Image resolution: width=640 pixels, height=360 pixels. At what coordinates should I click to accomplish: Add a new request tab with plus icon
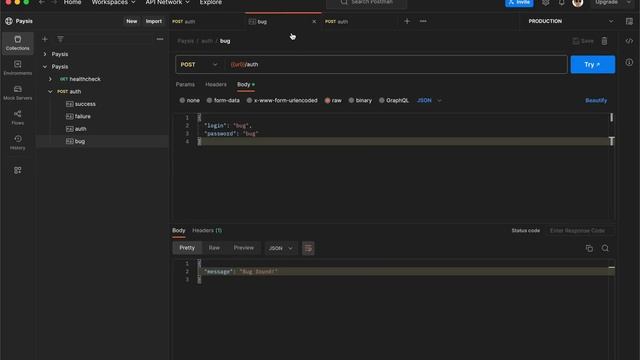(x=407, y=21)
